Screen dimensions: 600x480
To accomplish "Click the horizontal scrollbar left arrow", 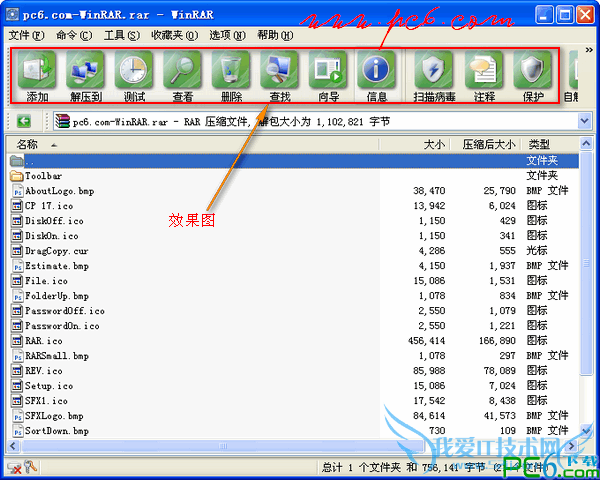I will (13, 446).
